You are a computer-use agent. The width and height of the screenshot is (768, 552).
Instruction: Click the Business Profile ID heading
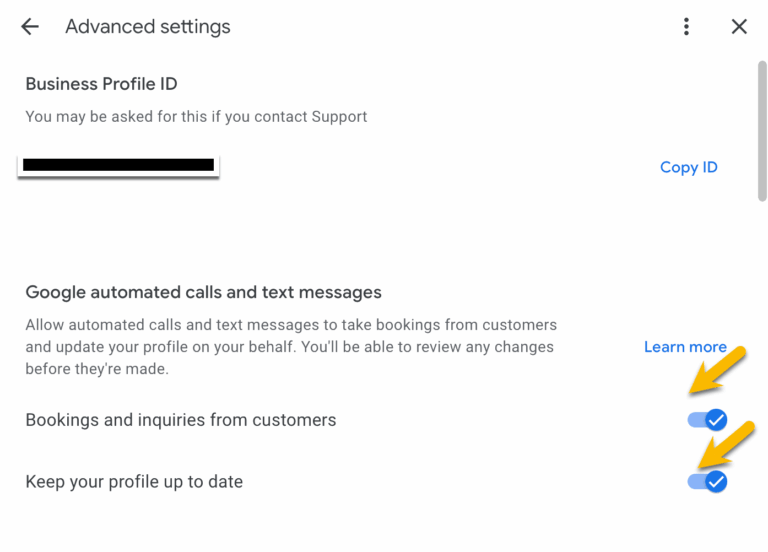point(101,84)
